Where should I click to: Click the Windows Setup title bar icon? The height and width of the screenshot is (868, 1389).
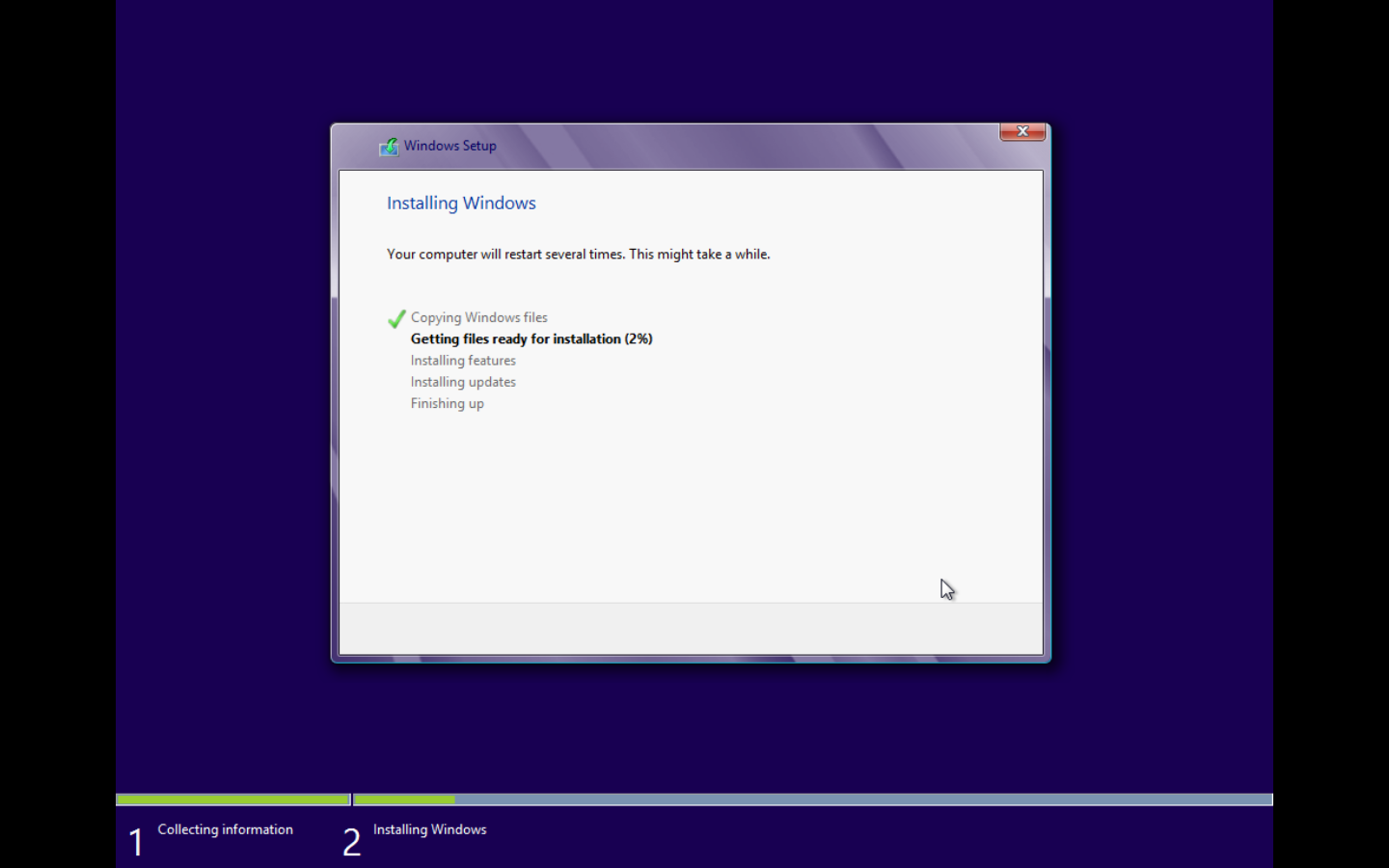click(389, 147)
